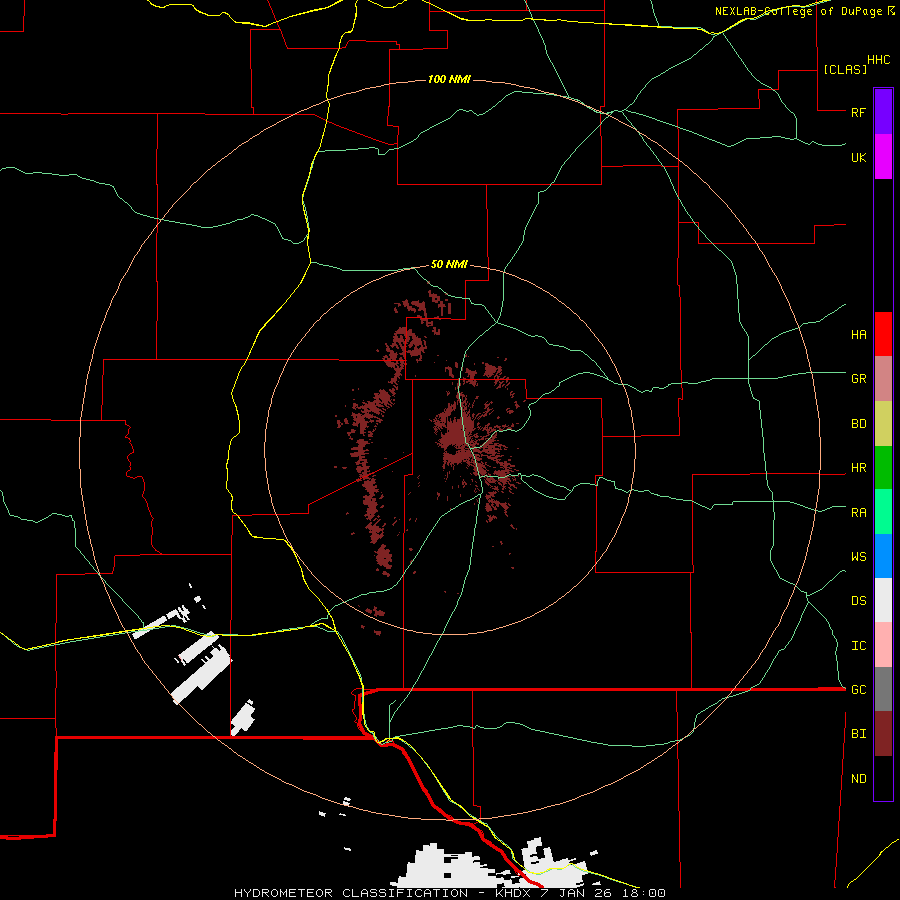Click the 18:00 timestamp
The height and width of the screenshot is (900, 900).
pos(644,893)
